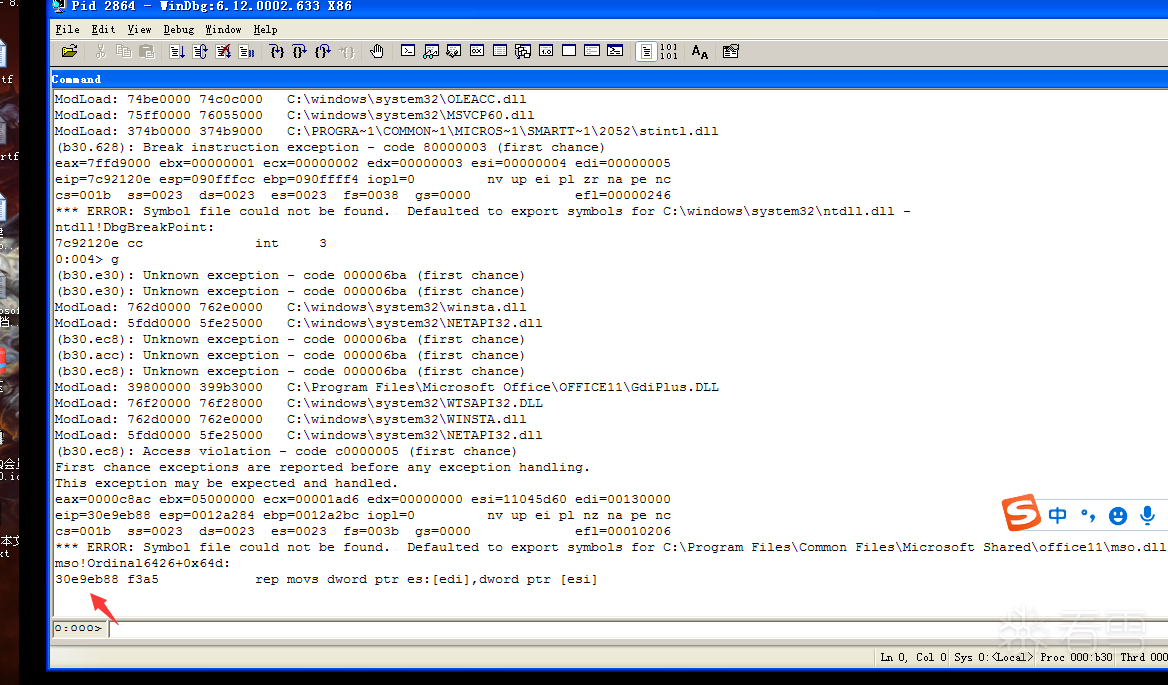The height and width of the screenshot is (685, 1168).
Task: Click the MSVCP60.dll ModLoad line
Action: pyautogui.click(x=294, y=115)
